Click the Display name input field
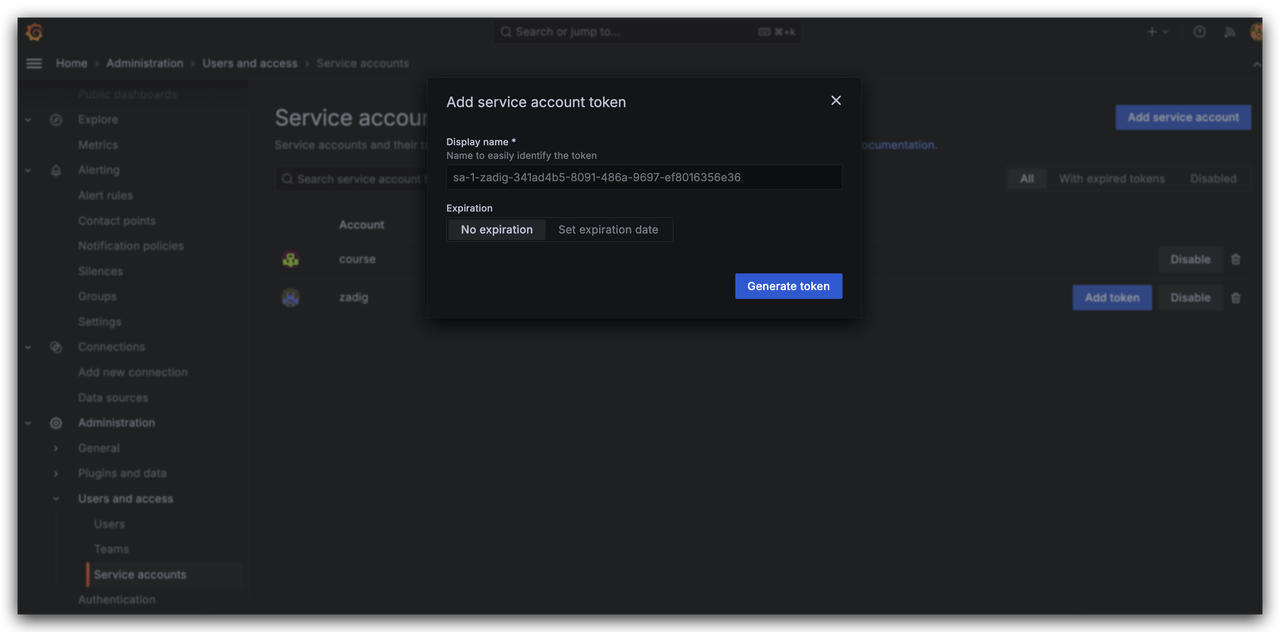Viewport: 1280px width, 632px height. (643, 178)
